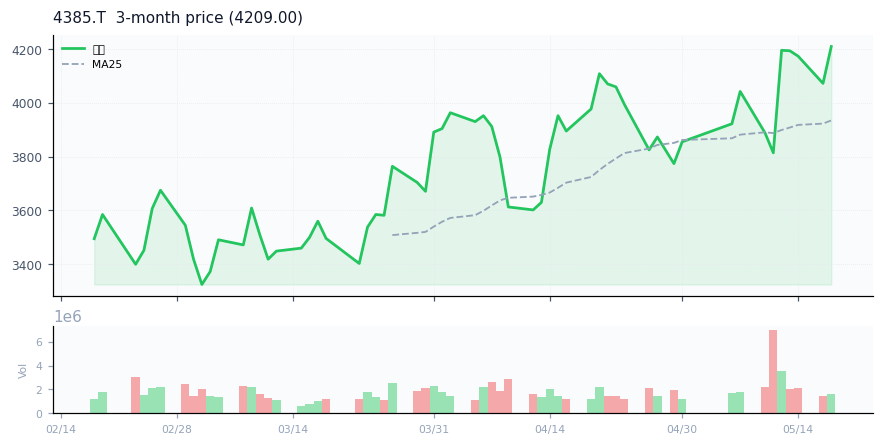Image resolution: width=883 pixels, height=445 pixels.
Task: Click the tallest red volume bar
Action: pos(773,372)
